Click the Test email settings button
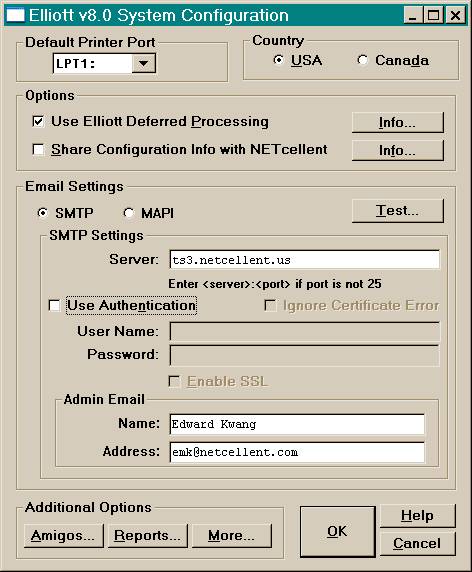The width and height of the screenshot is (472, 572). (398, 210)
